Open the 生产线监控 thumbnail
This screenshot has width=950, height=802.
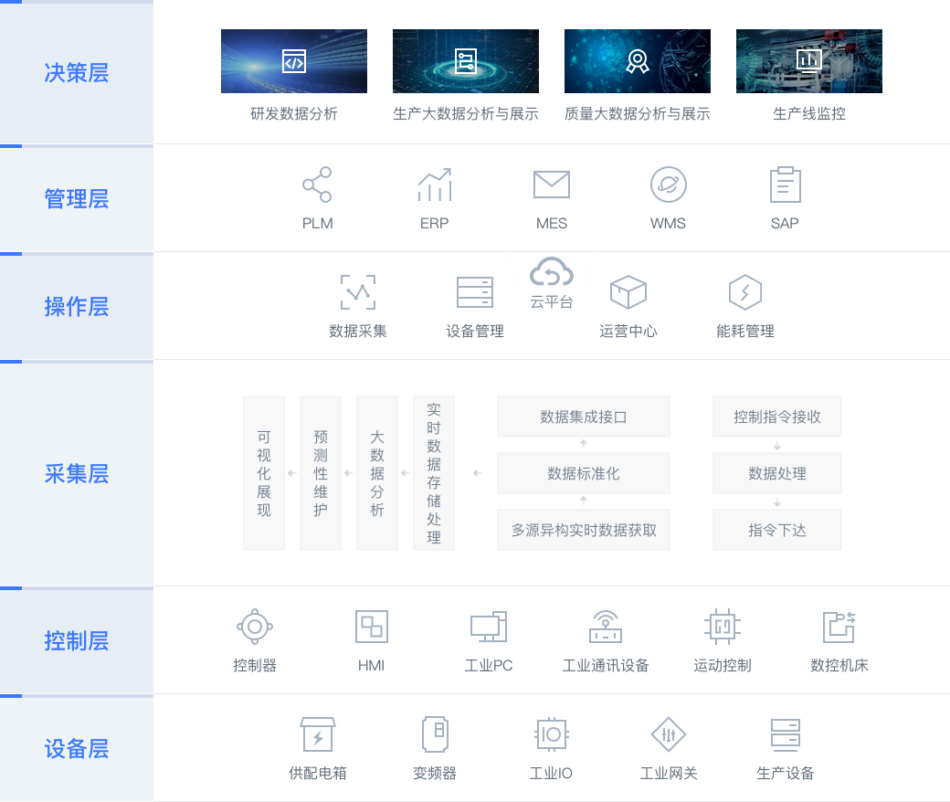(x=809, y=61)
